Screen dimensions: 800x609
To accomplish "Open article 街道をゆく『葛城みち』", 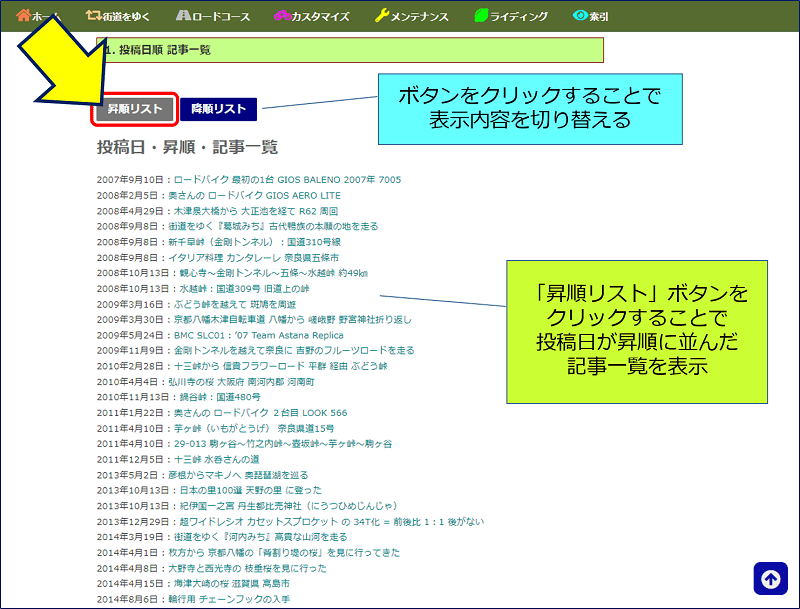I will tap(273, 226).
